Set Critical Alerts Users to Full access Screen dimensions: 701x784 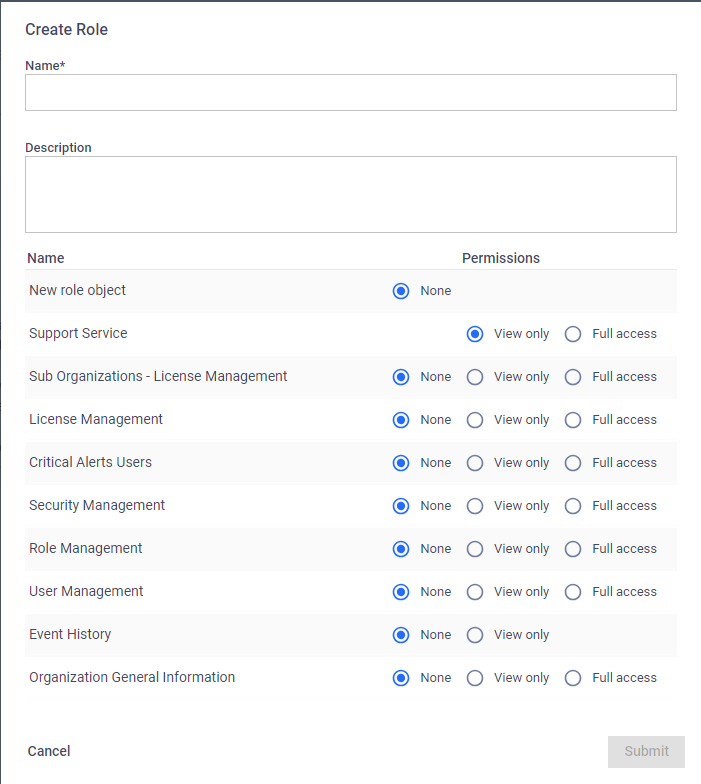572,463
